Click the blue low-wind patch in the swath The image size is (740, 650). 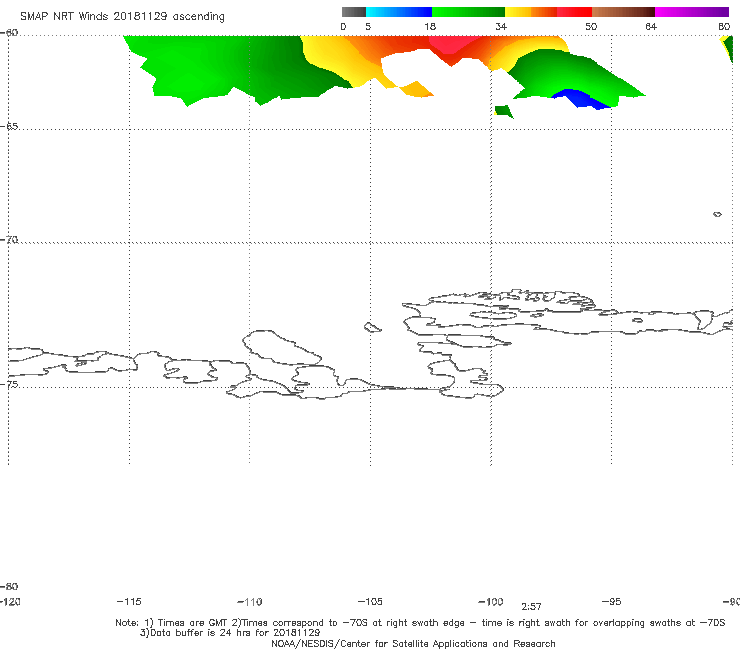click(579, 99)
